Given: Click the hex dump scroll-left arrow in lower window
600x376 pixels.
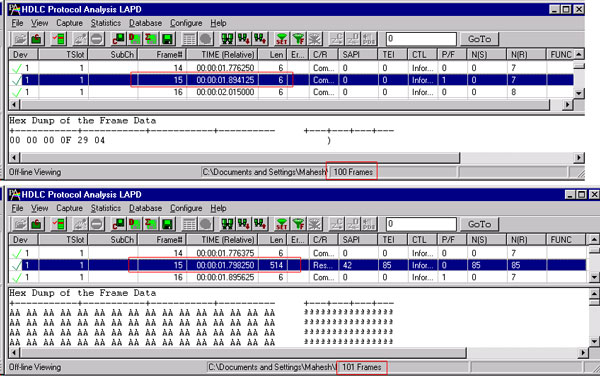Looking at the screenshot, I should tap(14, 352).
